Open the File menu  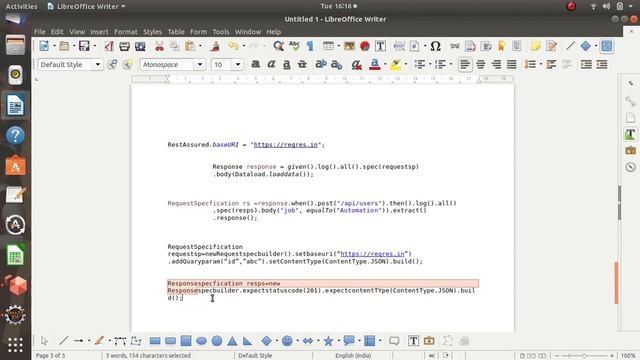(40, 32)
